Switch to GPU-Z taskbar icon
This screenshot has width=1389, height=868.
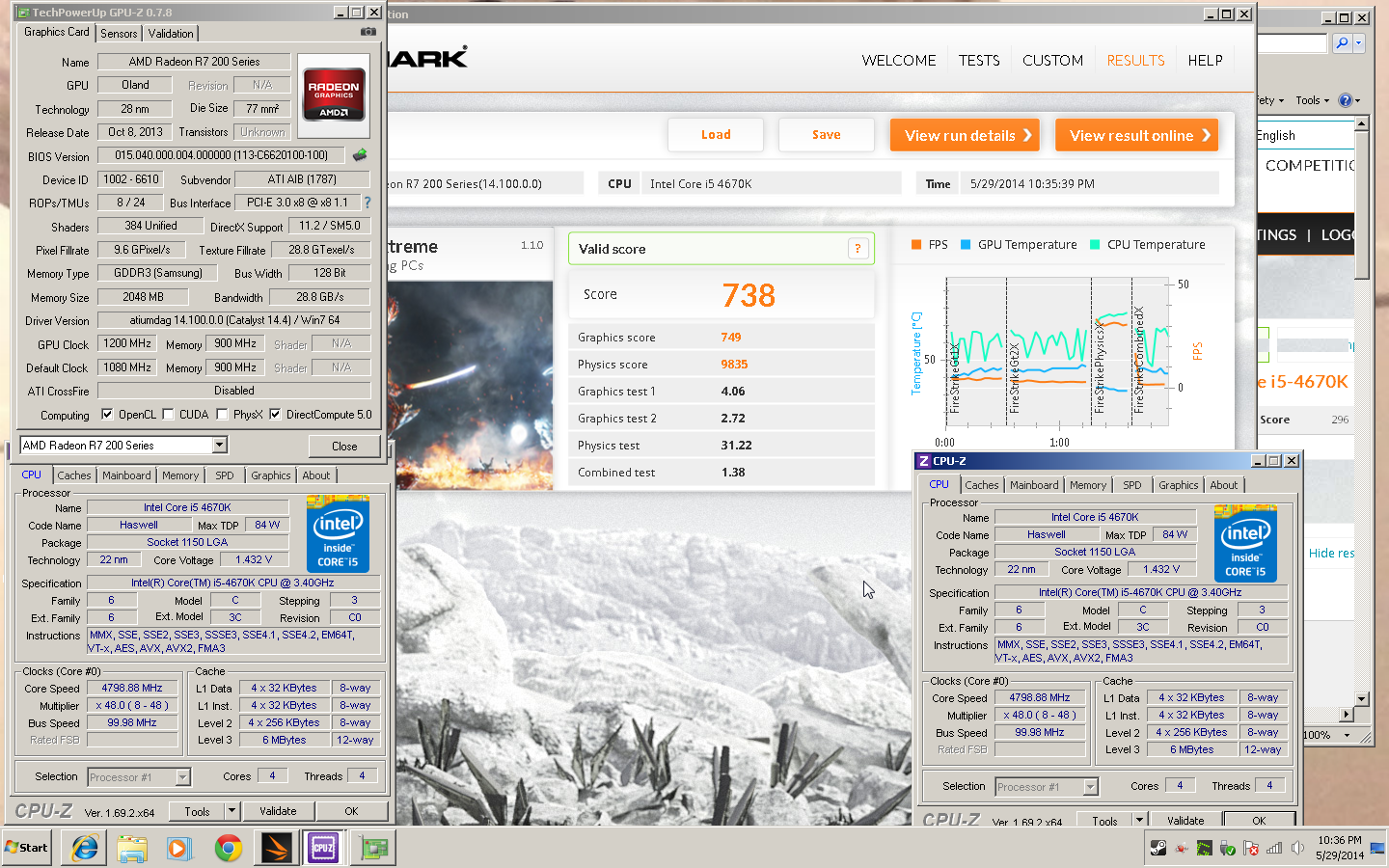(x=373, y=848)
